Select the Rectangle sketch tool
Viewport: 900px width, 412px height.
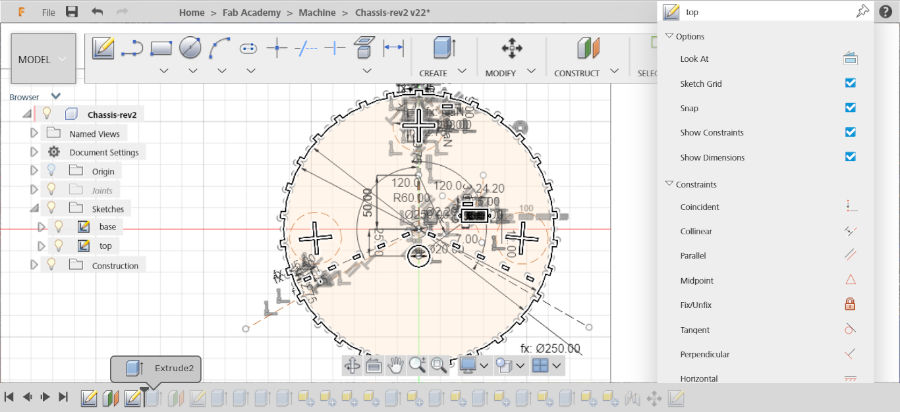(161, 48)
